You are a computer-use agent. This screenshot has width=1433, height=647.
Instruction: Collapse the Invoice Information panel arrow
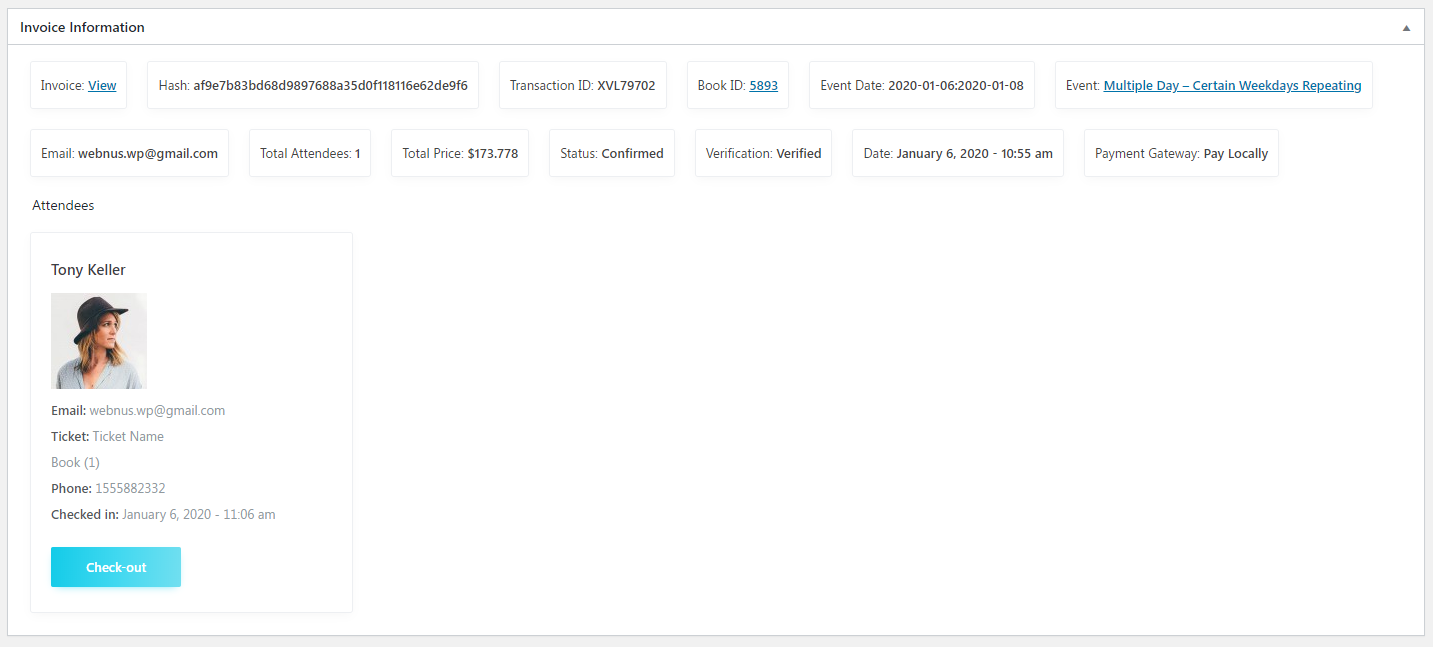[1406, 28]
